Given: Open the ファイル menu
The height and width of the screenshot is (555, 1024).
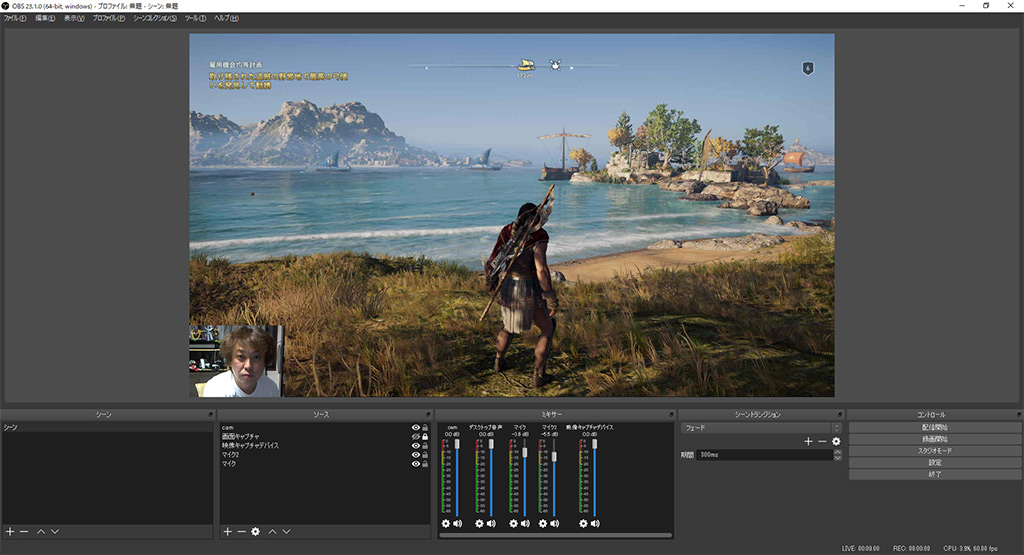Looking at the screenshot, I should coord(15,18).
